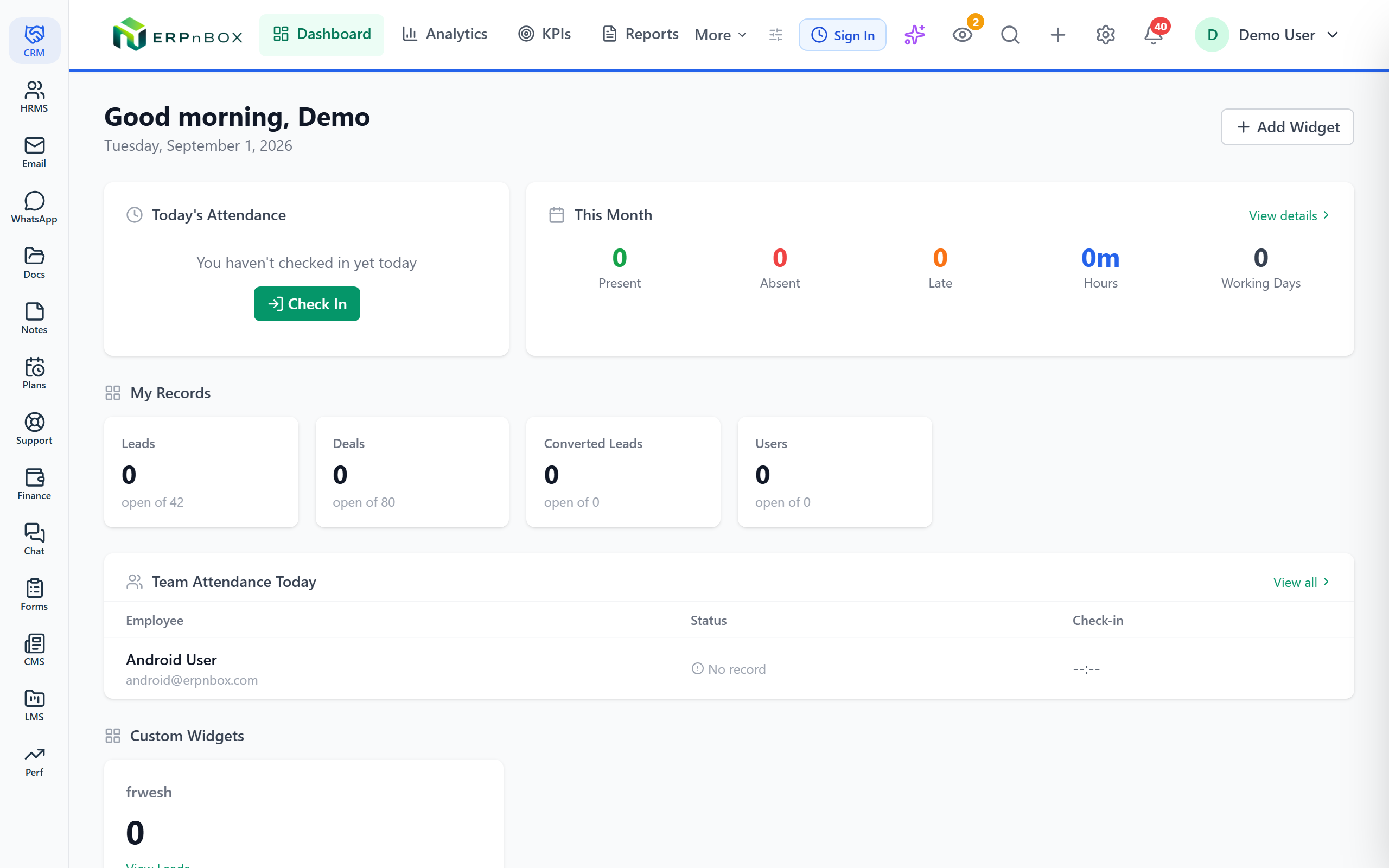Screen dimensions: 1389x868
Task: Open View details for This Month
Action: point(1289,215)
